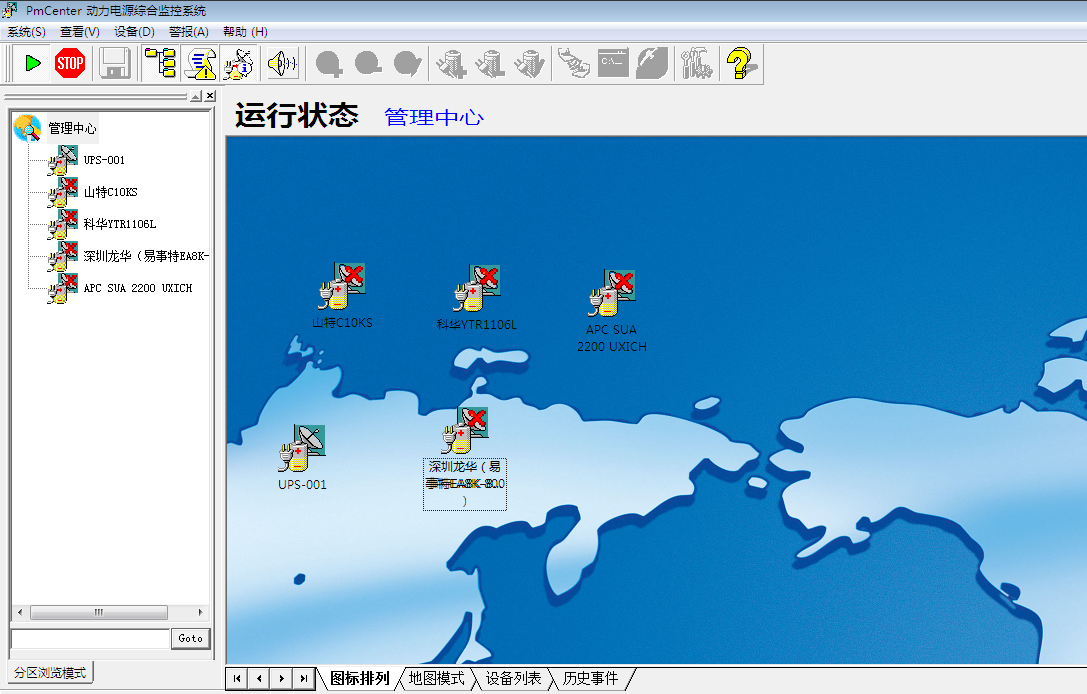Select the APC SUA 2200 UXICH map icon
The height and width of the screenshot is (694, 1087).
(611, 293)
